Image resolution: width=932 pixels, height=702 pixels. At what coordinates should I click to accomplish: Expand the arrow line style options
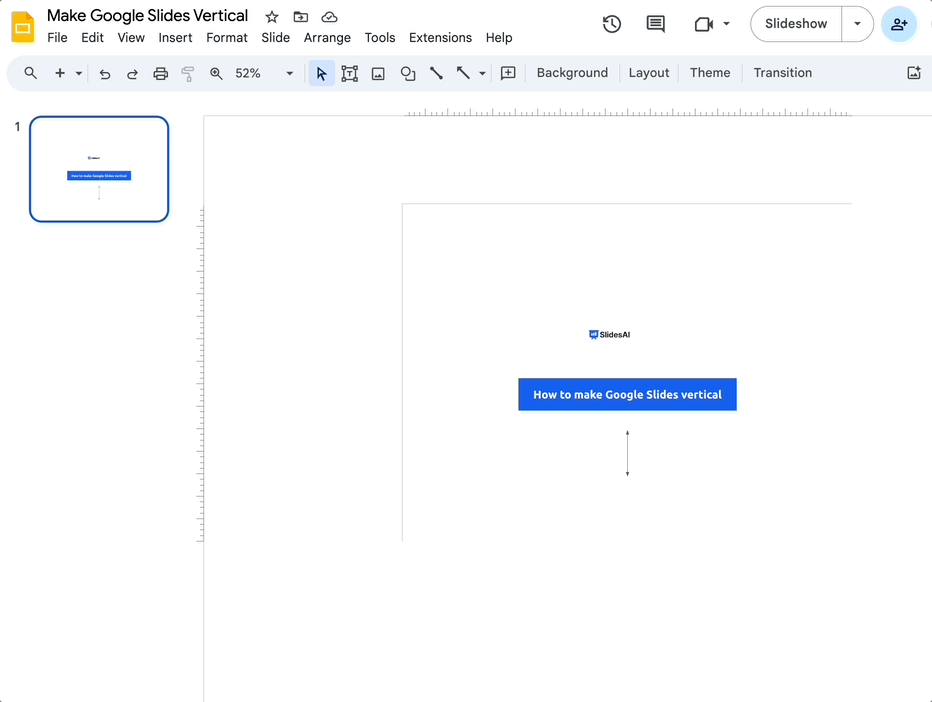click(481, 72)
